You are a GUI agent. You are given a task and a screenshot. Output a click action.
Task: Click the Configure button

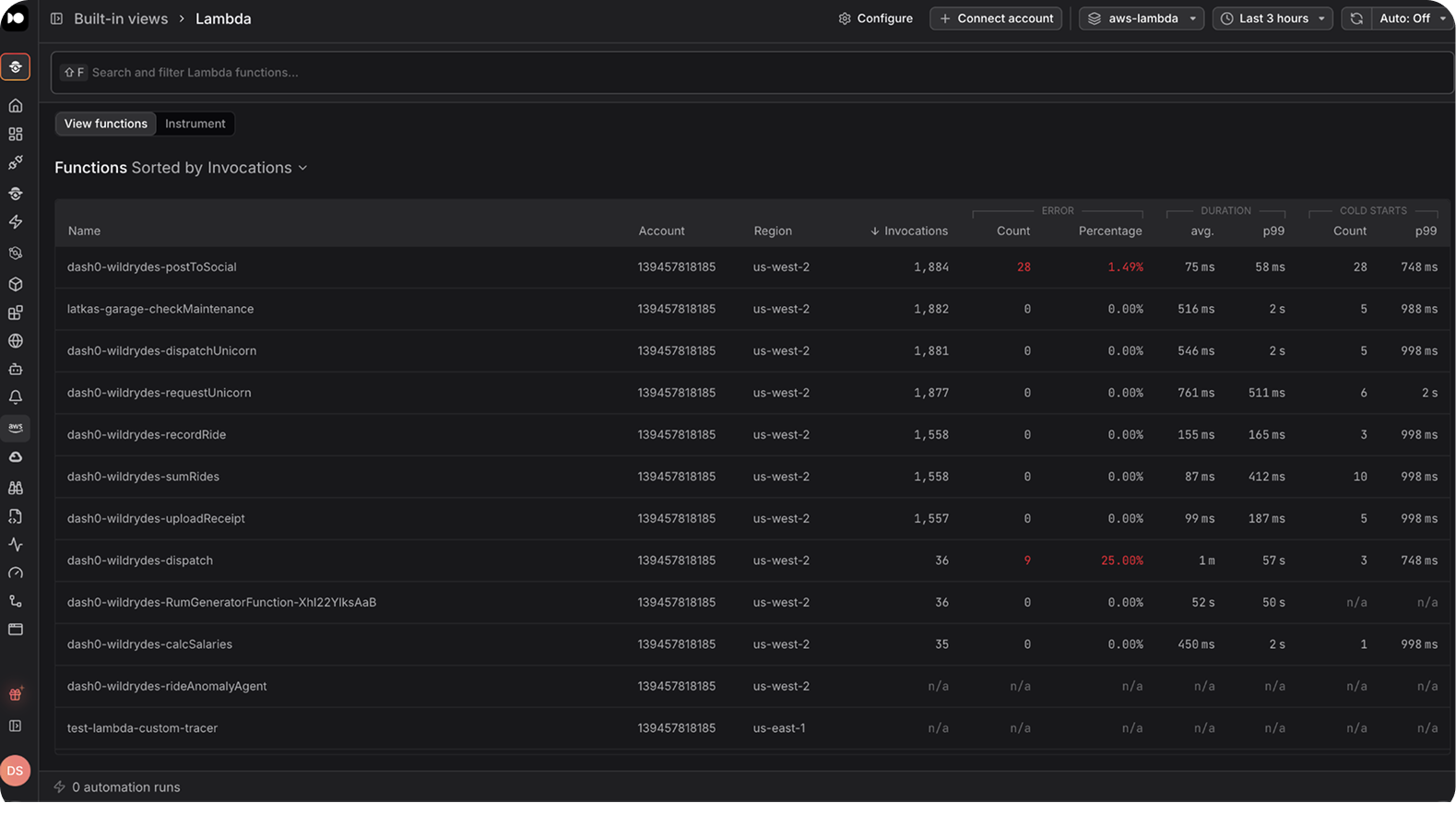(875, 18)
